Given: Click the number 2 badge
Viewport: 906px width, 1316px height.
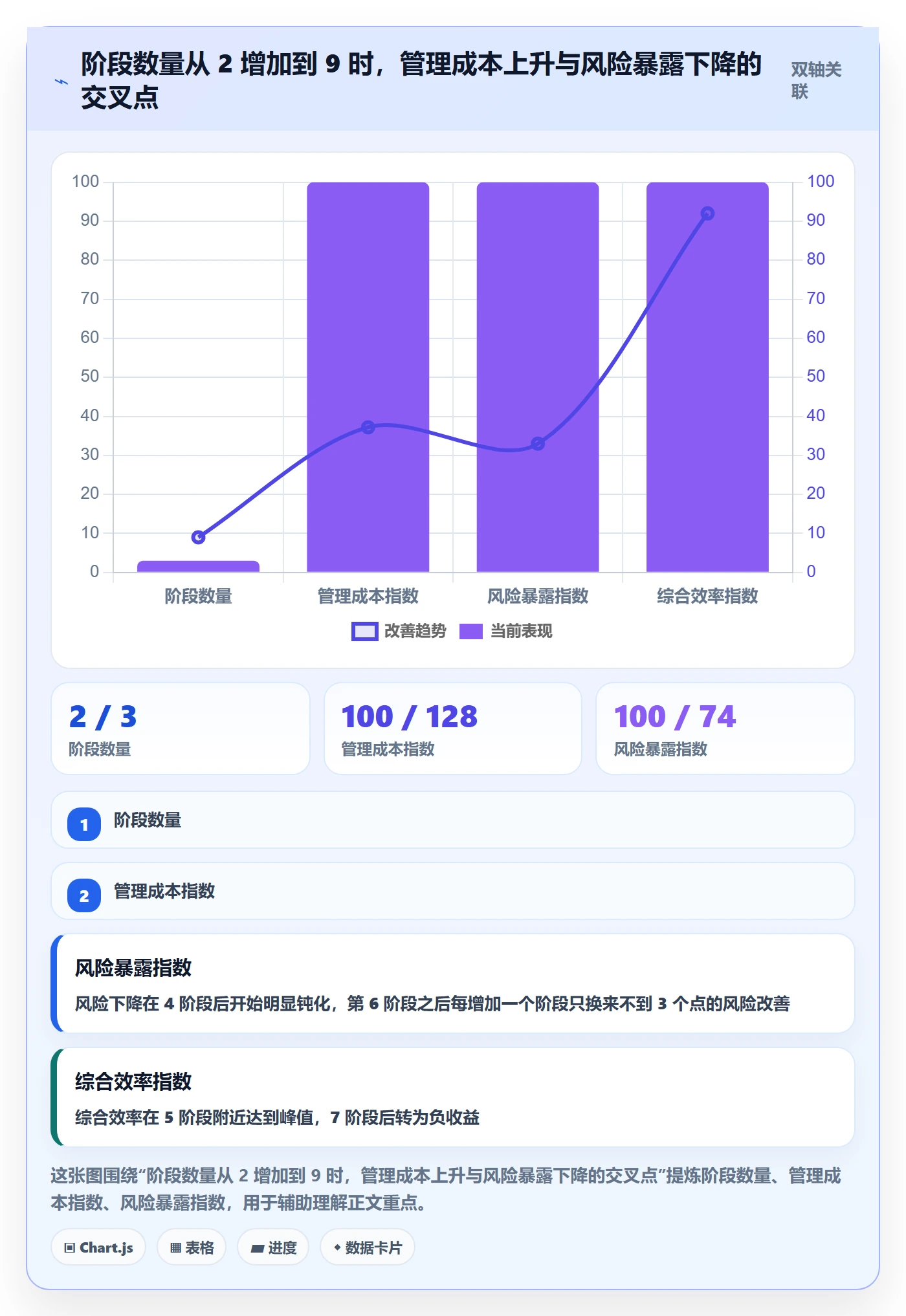Looking at the screenshot, I should point(84,895).
